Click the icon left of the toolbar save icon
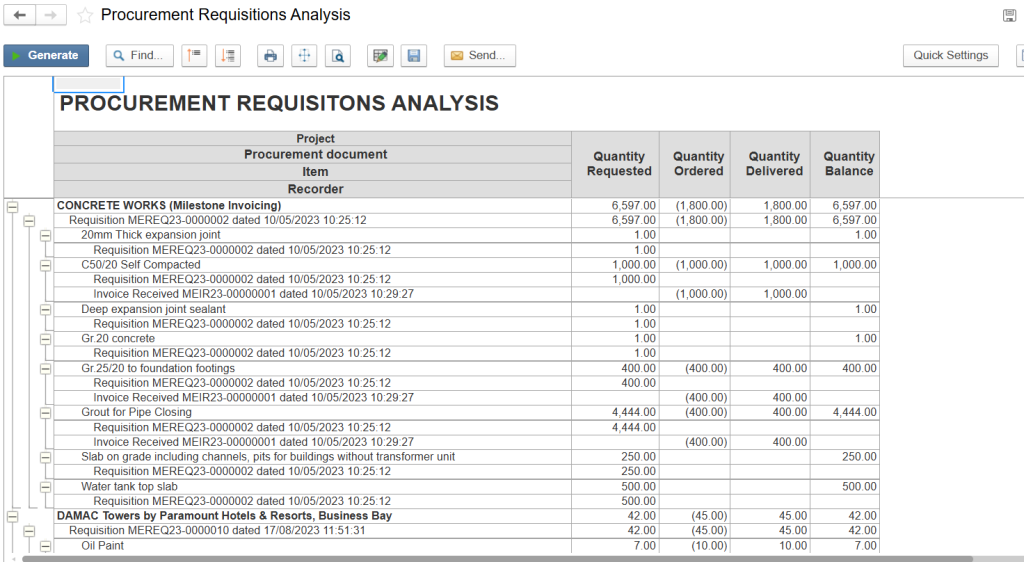 (x=380, y=56)
